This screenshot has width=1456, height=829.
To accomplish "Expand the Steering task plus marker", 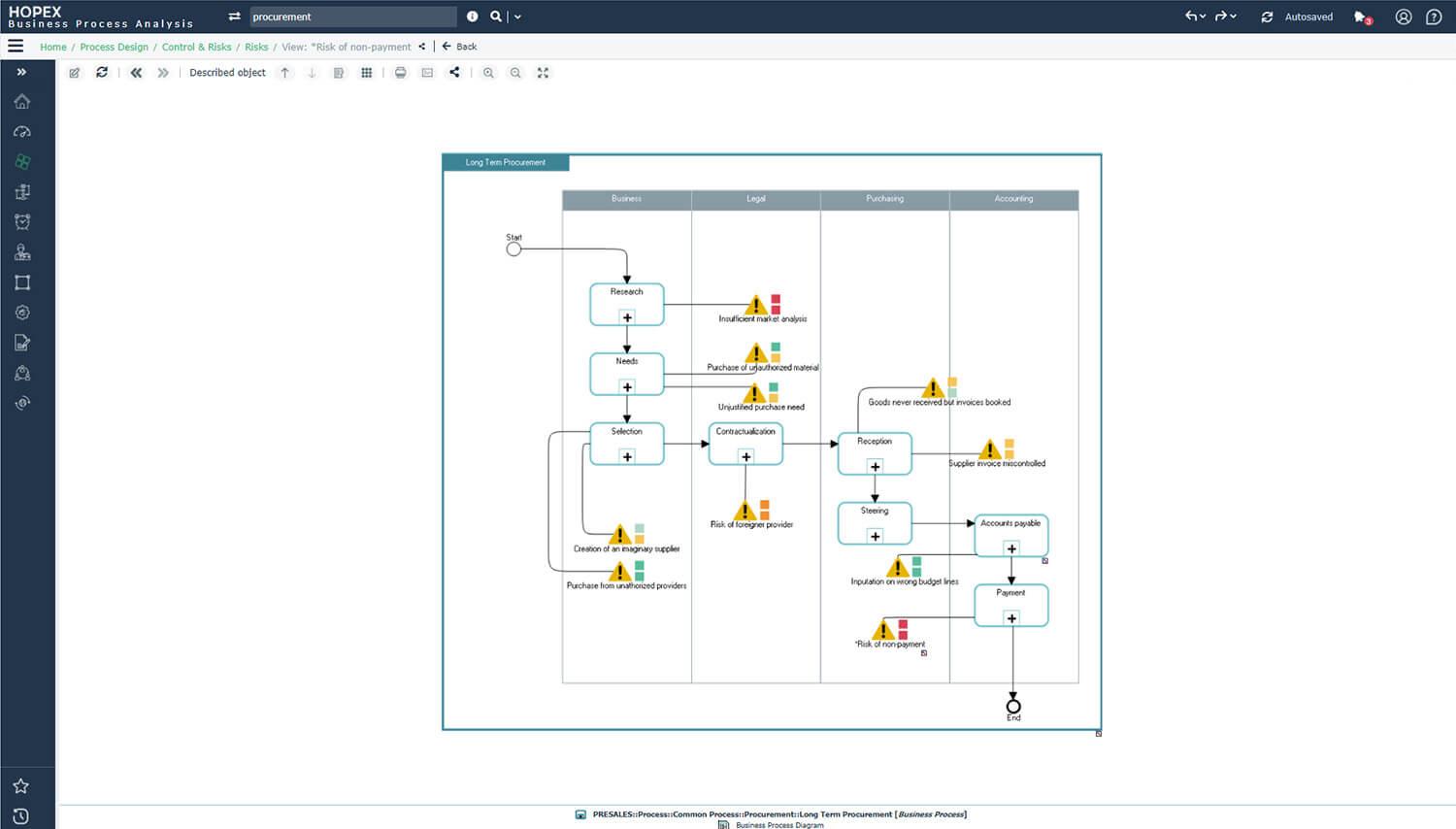I will coord(876,537).
